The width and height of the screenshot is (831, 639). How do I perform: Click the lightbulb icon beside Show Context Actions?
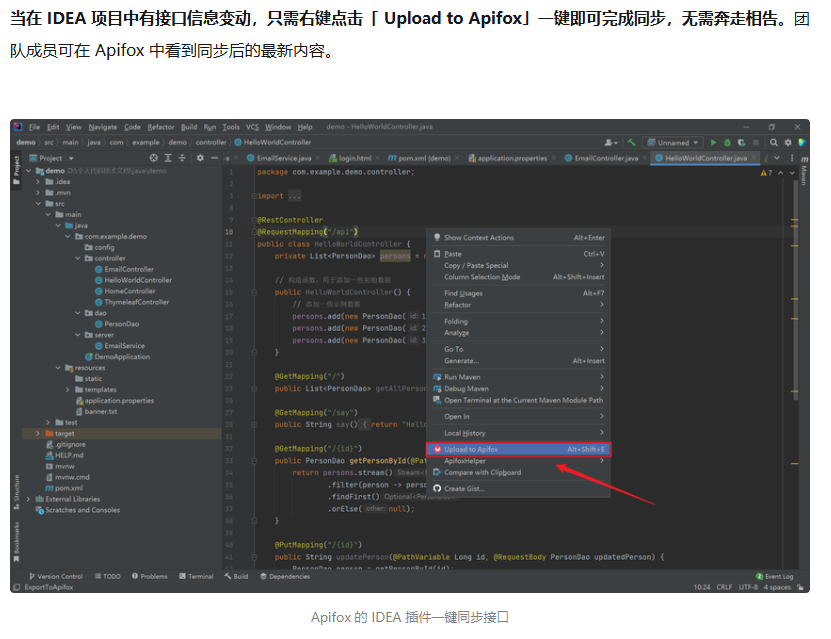click(x=437, y=237)
